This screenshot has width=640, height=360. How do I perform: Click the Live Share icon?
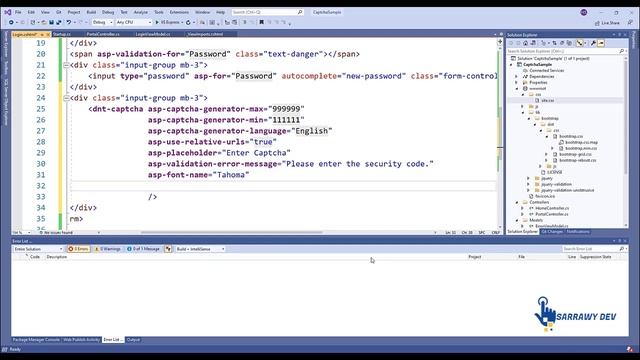[597, 23]
